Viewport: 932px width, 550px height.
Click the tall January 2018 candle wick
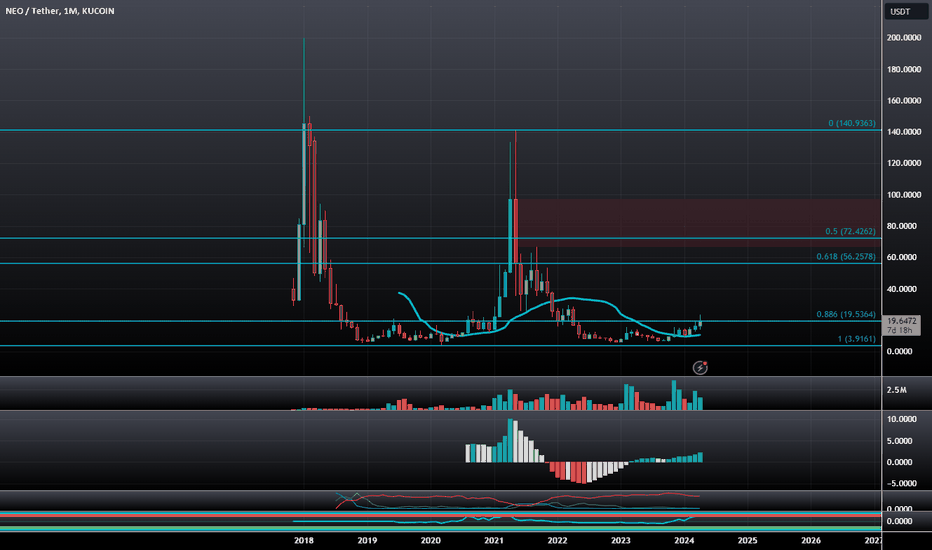[304, 80]
